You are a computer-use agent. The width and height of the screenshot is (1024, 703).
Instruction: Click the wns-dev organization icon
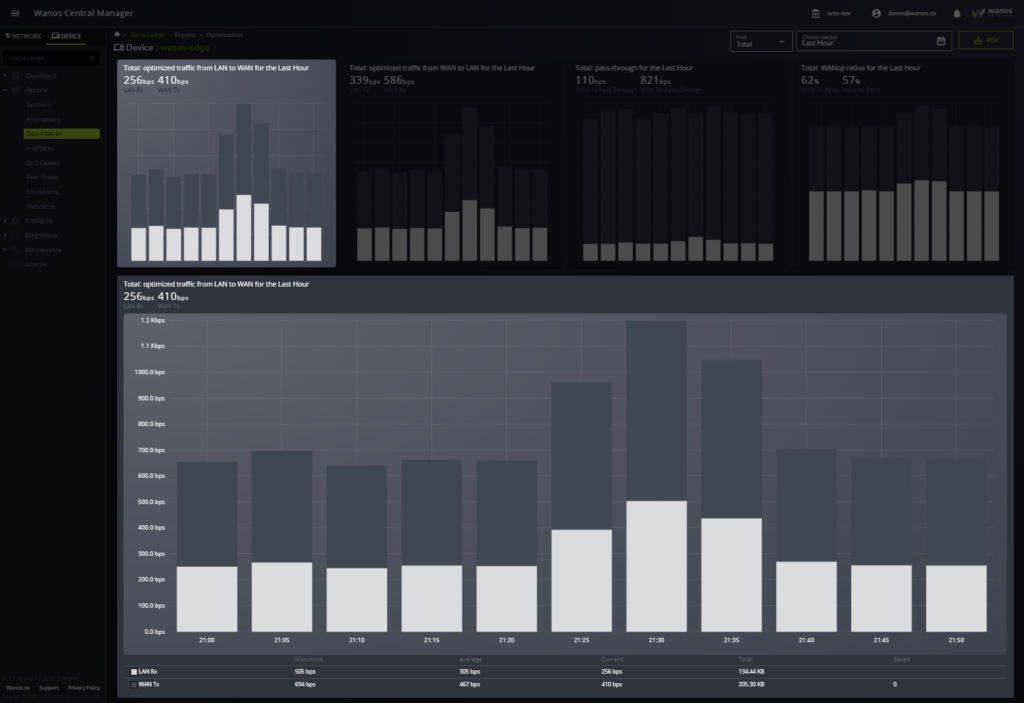coord(815,13)
